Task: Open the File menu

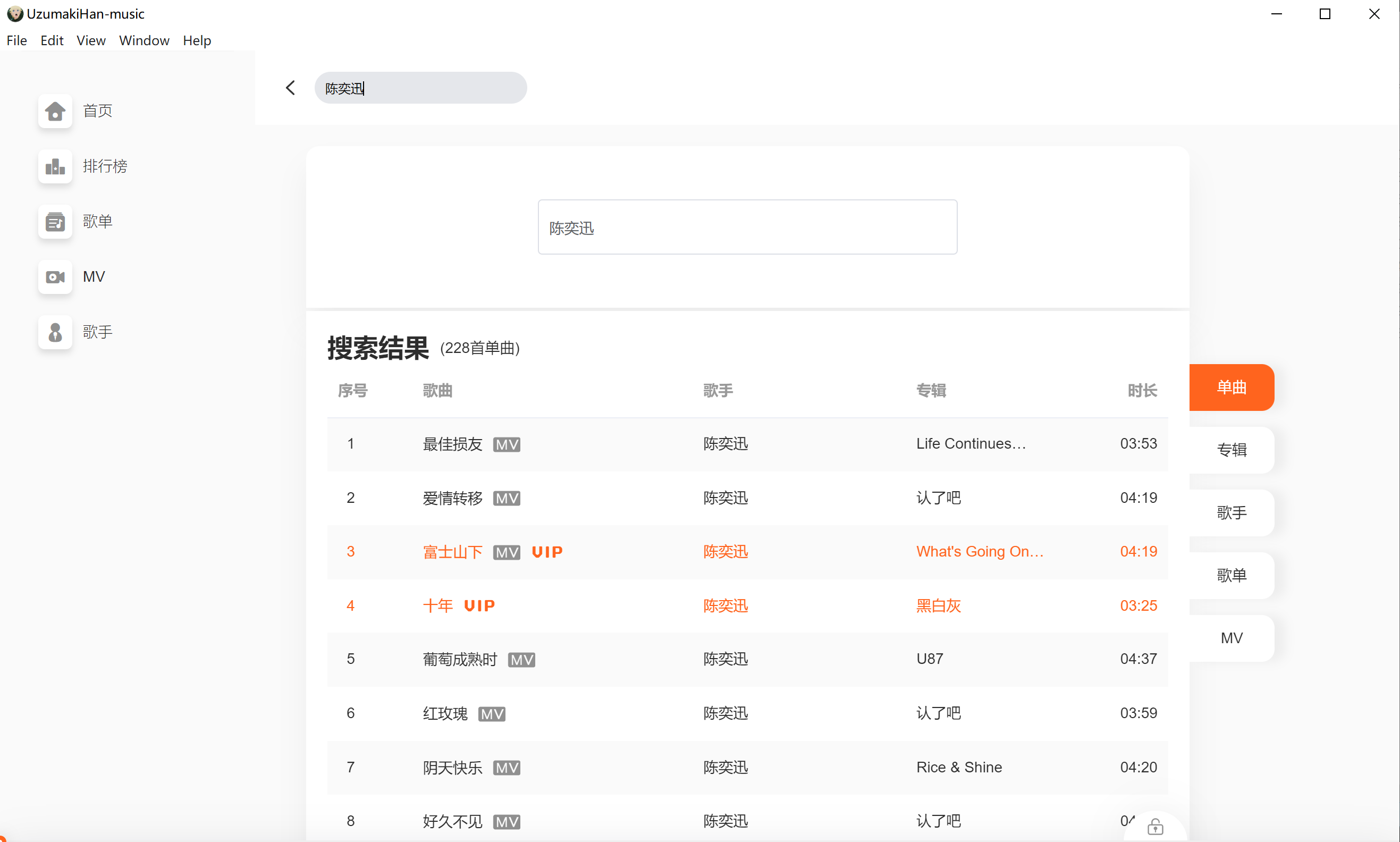Action: point(16,40)
